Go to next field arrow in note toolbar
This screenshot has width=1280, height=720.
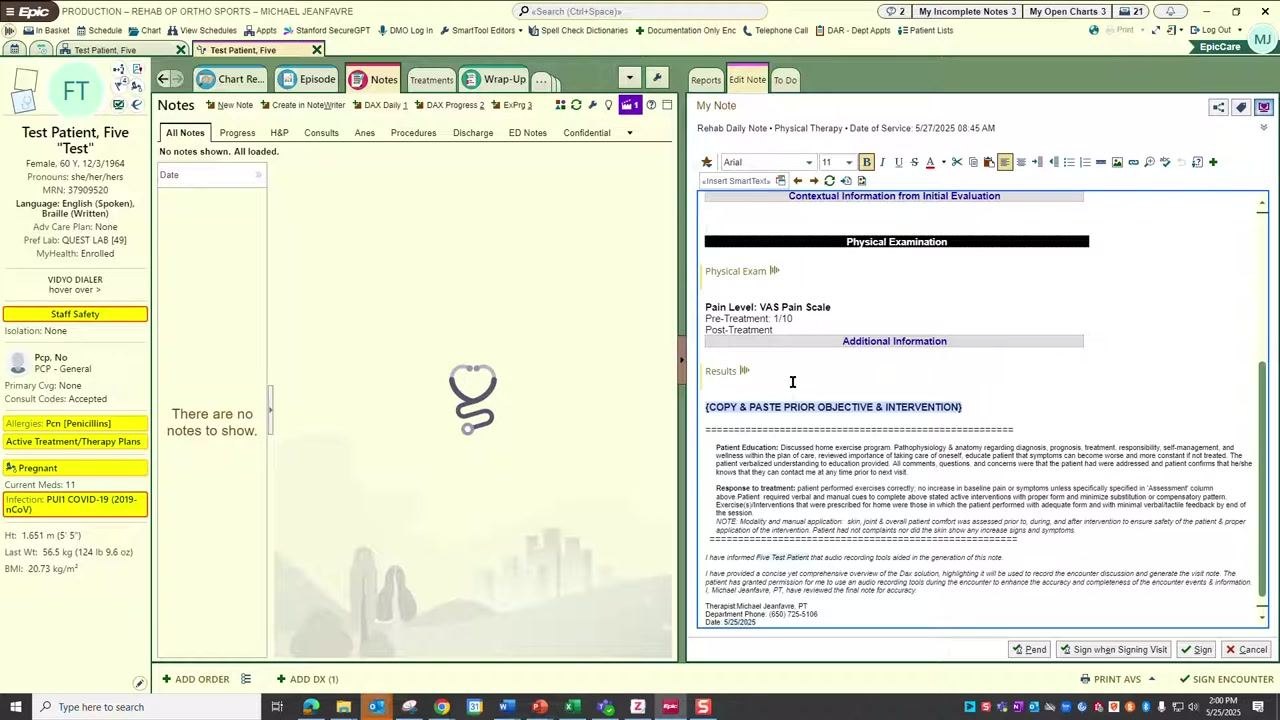[813, 181]
